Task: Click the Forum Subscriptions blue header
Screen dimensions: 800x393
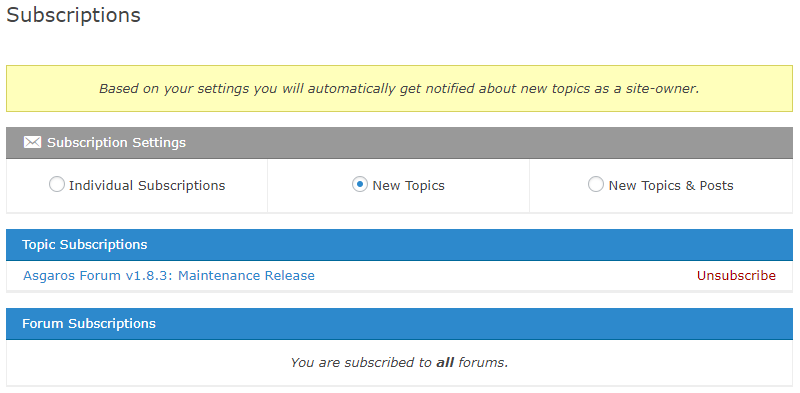Action: pos(399,324)
